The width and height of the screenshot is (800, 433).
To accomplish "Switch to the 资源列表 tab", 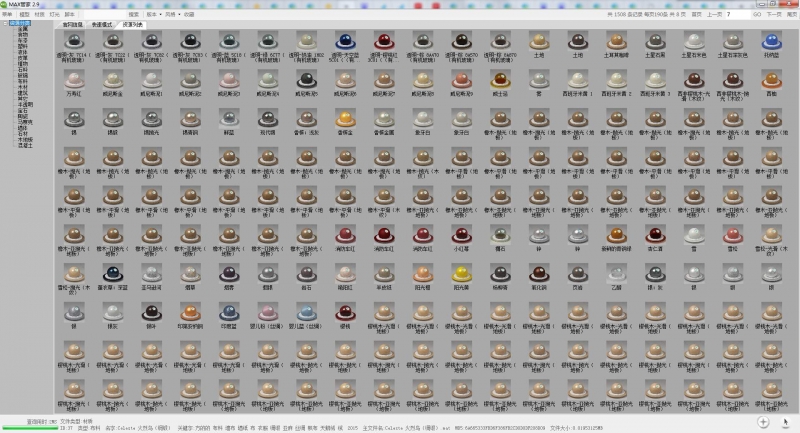I will point(133,22).
